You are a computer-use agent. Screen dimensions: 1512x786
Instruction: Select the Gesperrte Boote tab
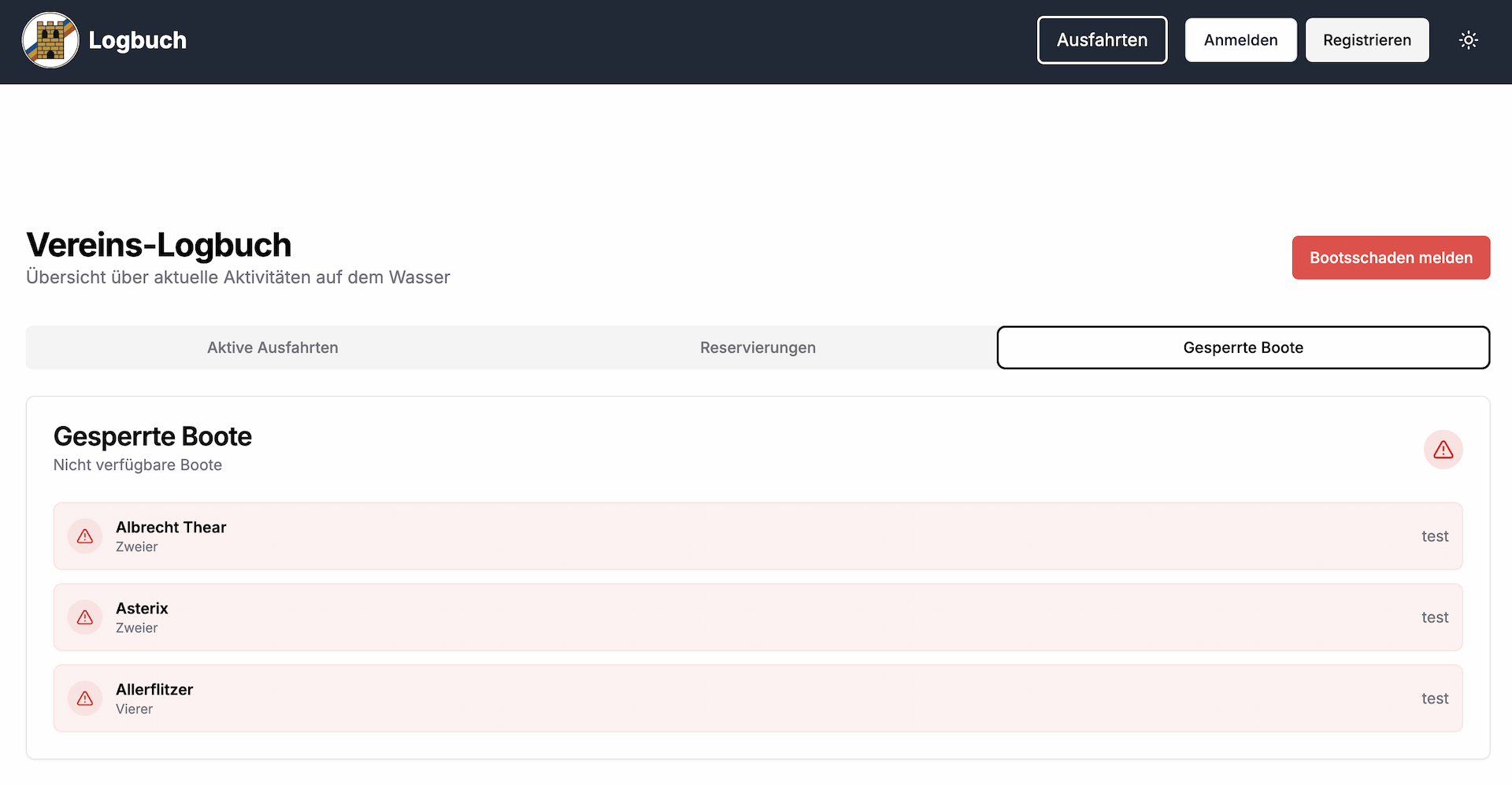pos(1243,347)
